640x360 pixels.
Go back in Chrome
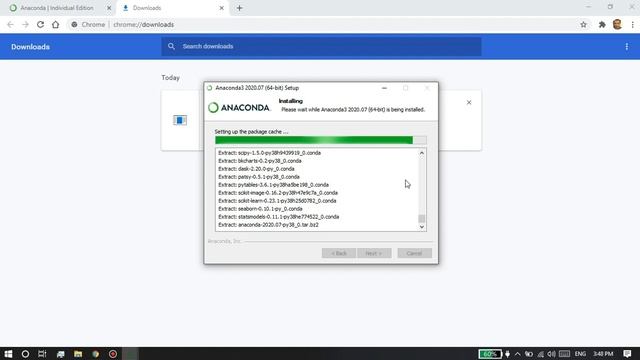pos(10,24)
